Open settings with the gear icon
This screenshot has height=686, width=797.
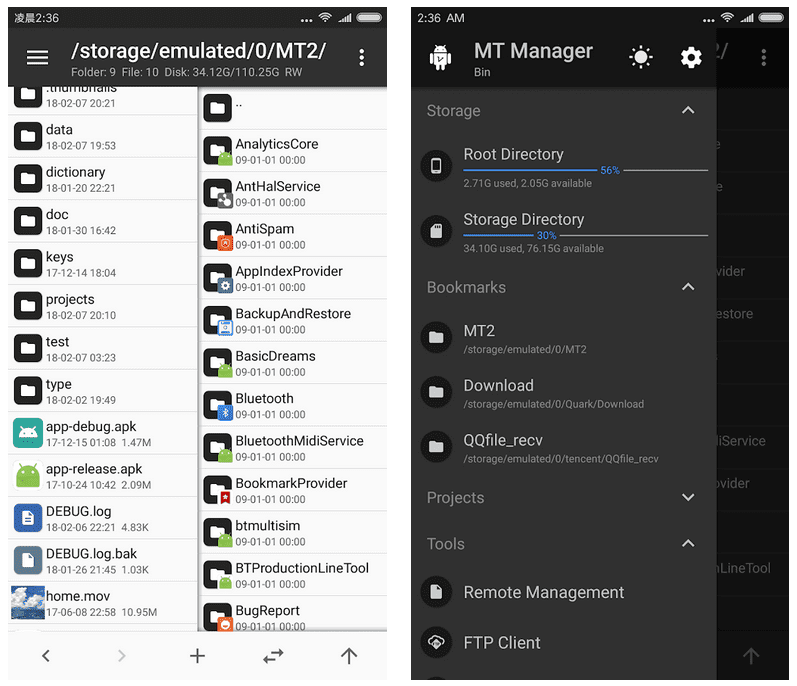point(691,57)
